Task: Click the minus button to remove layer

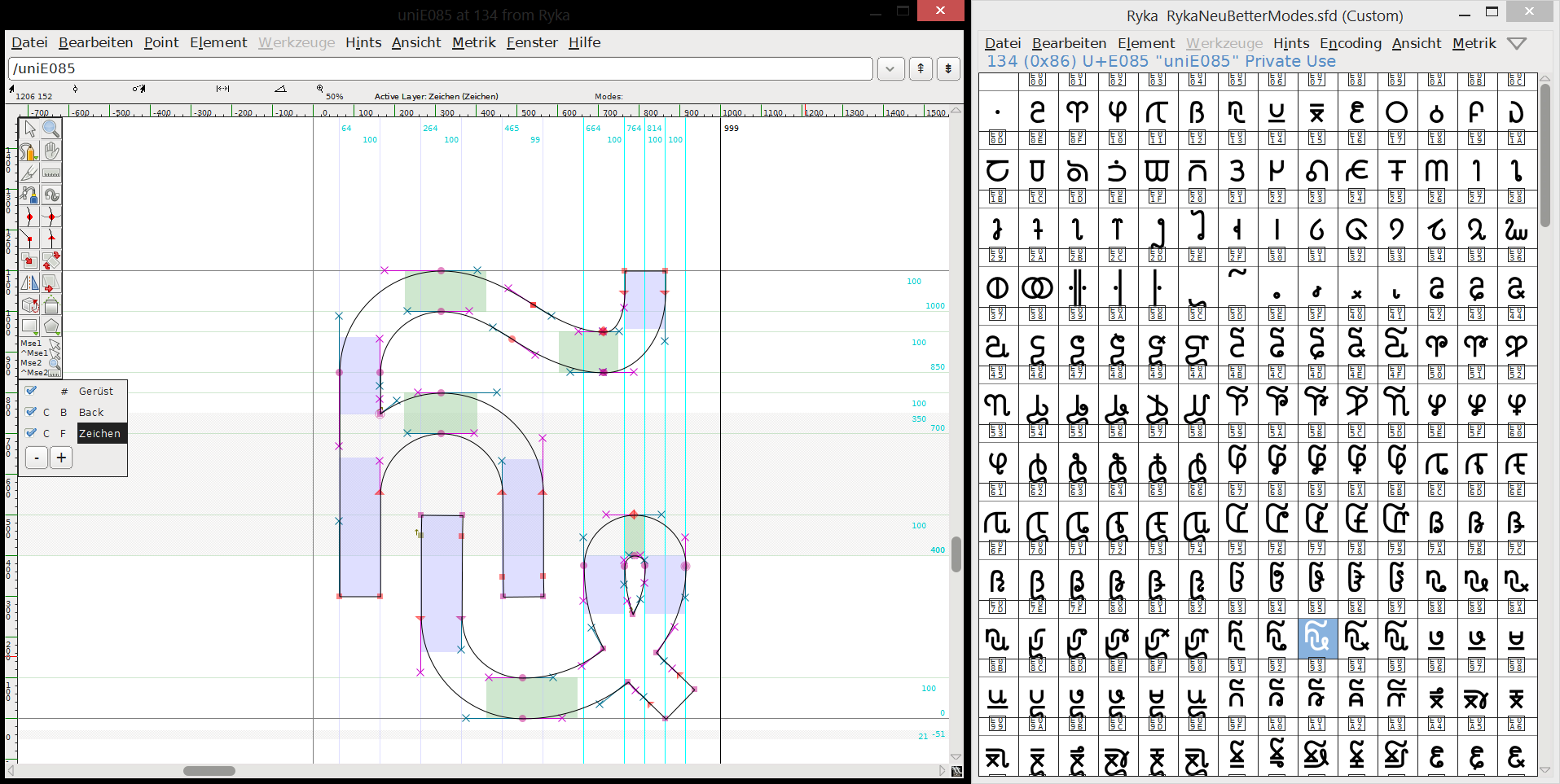Action: 37,458
